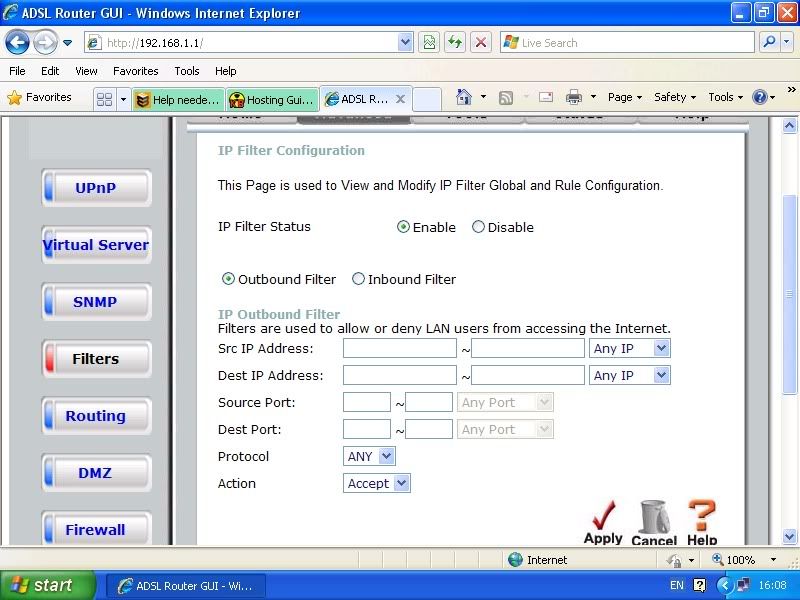Select the Disable IP Filter radio button
This screenshot has height=600, width=800.
click(478, 227)
